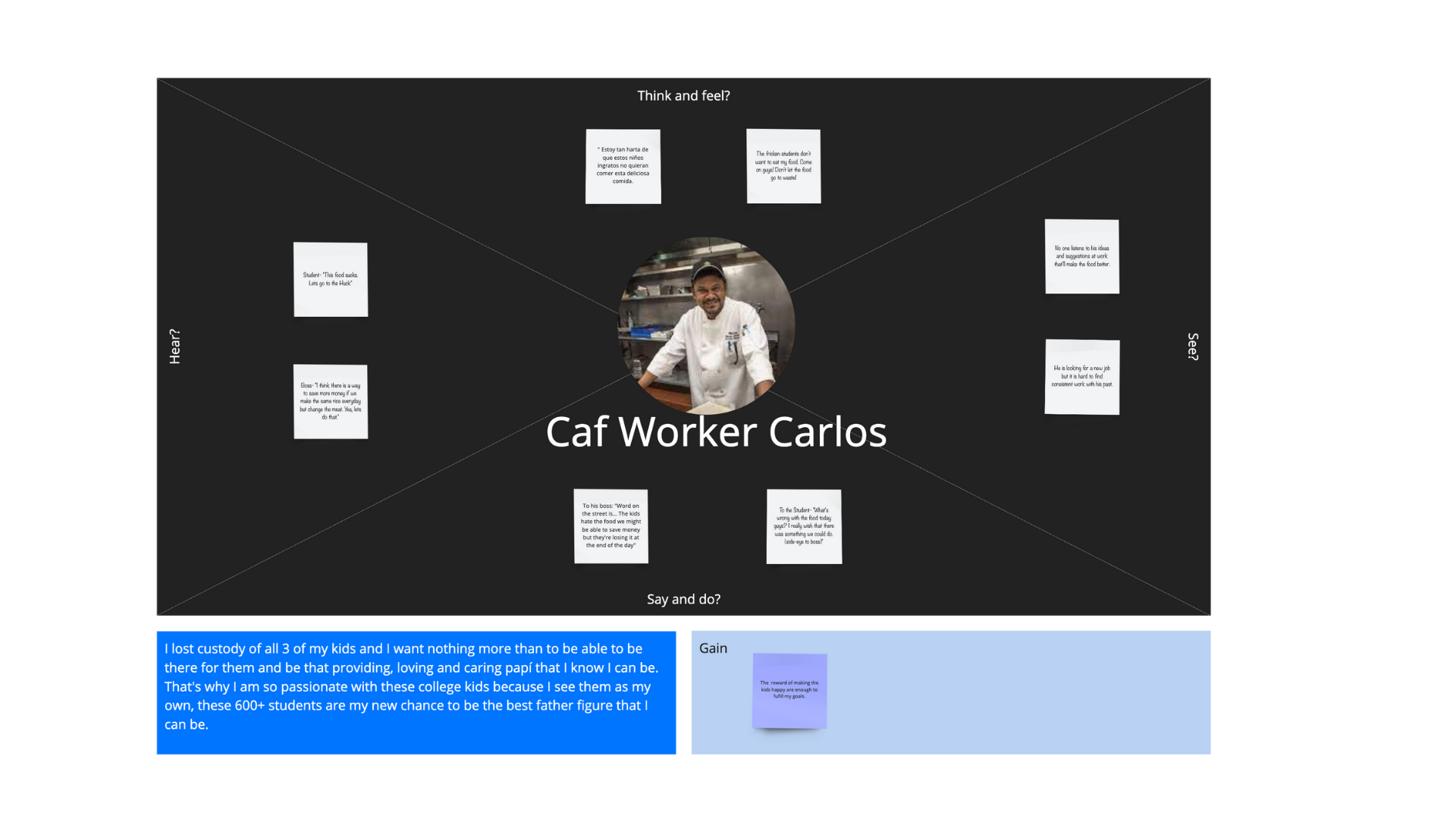Select the "Say and do?" label
Viewport: 1456px width, 819px height.
click(683, 599)
